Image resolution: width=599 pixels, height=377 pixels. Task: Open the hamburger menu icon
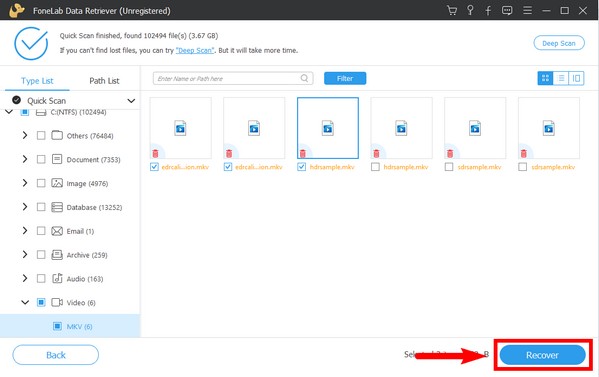pos(528,10)
